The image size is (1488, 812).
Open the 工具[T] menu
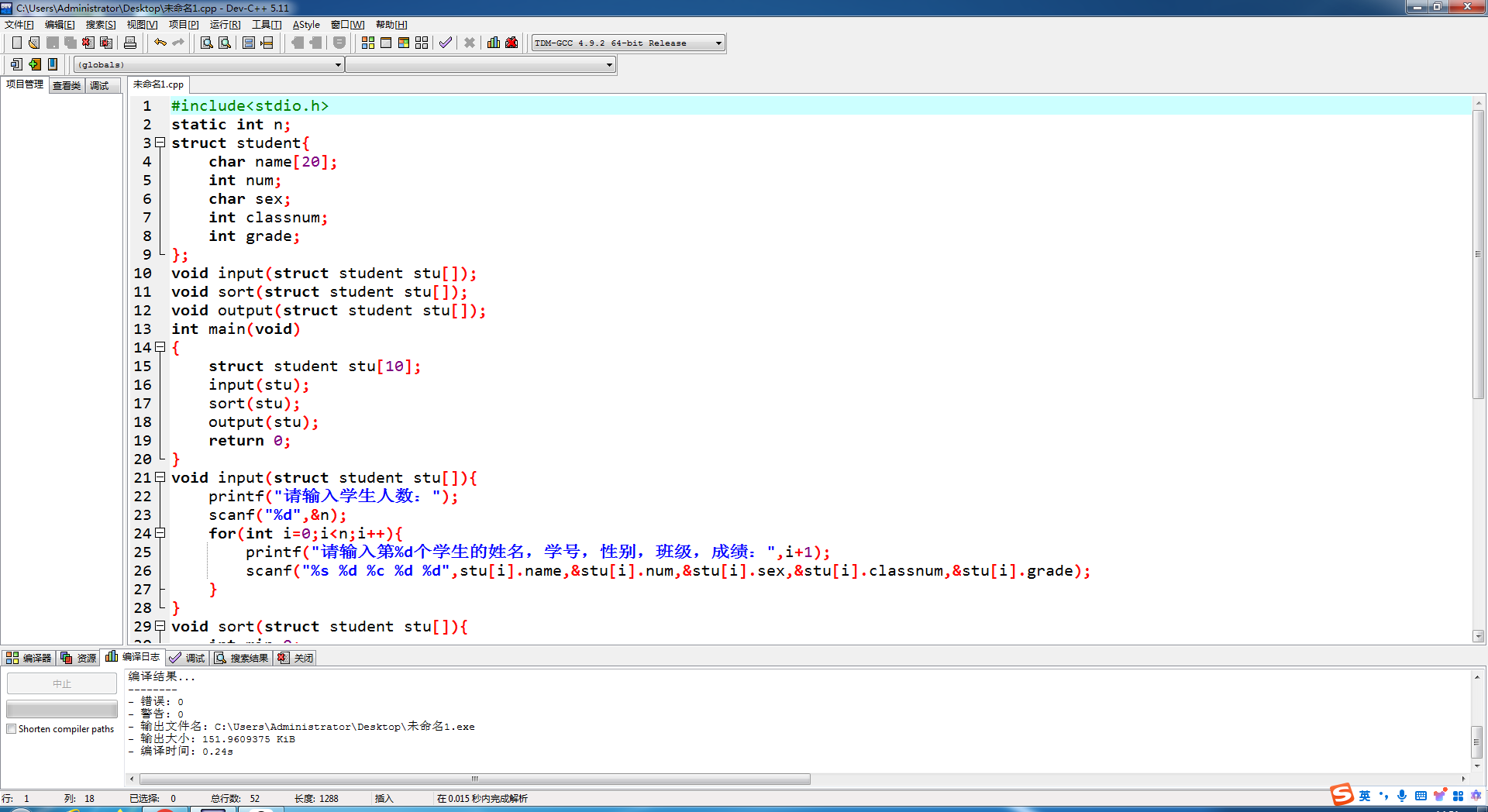point(267,25)
